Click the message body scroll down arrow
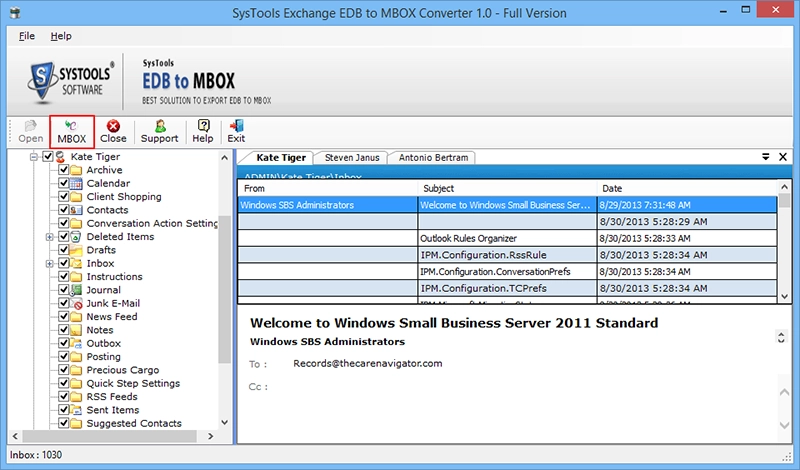 [x=785, y=425]
